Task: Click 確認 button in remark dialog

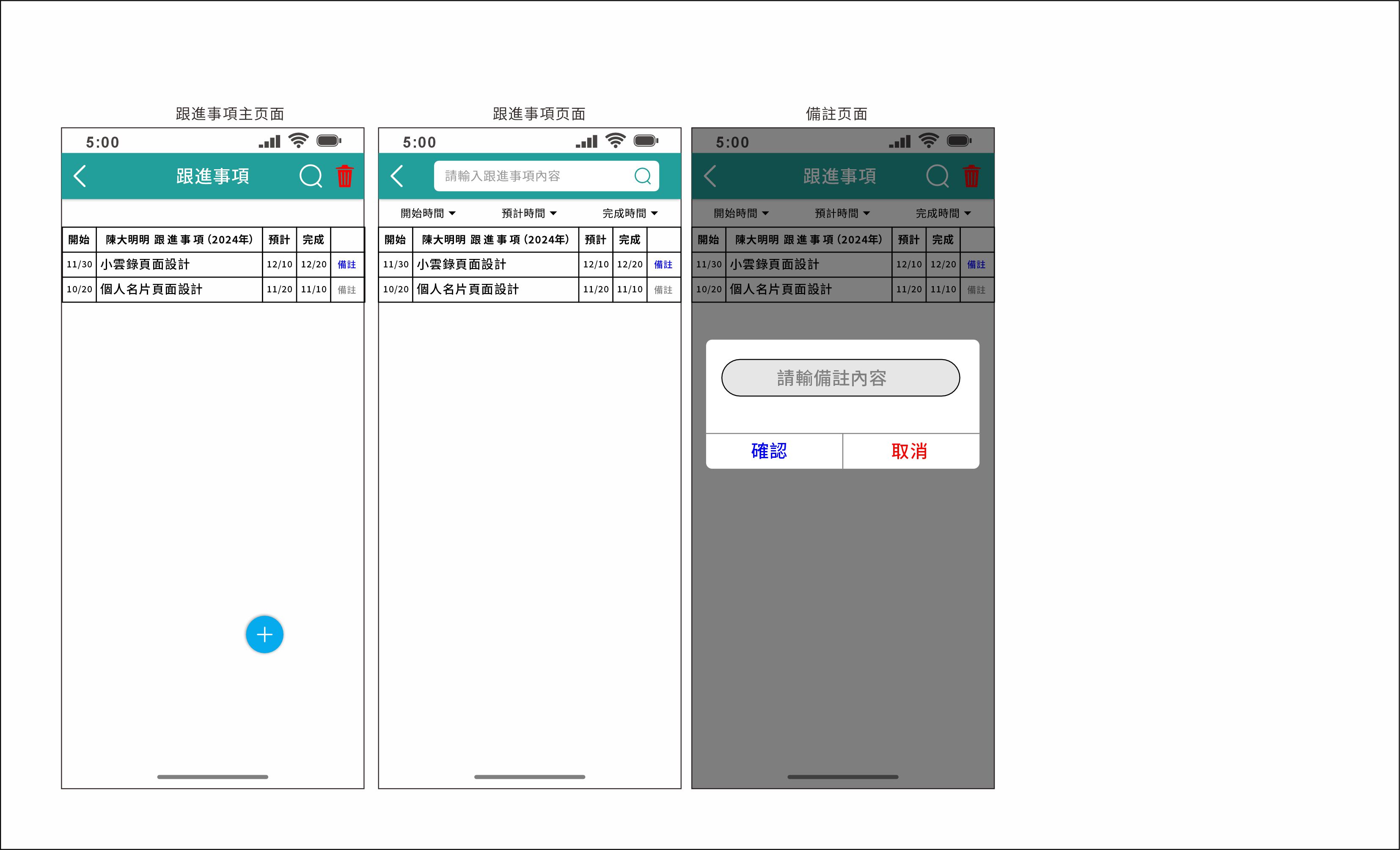Action: [769, 451]
